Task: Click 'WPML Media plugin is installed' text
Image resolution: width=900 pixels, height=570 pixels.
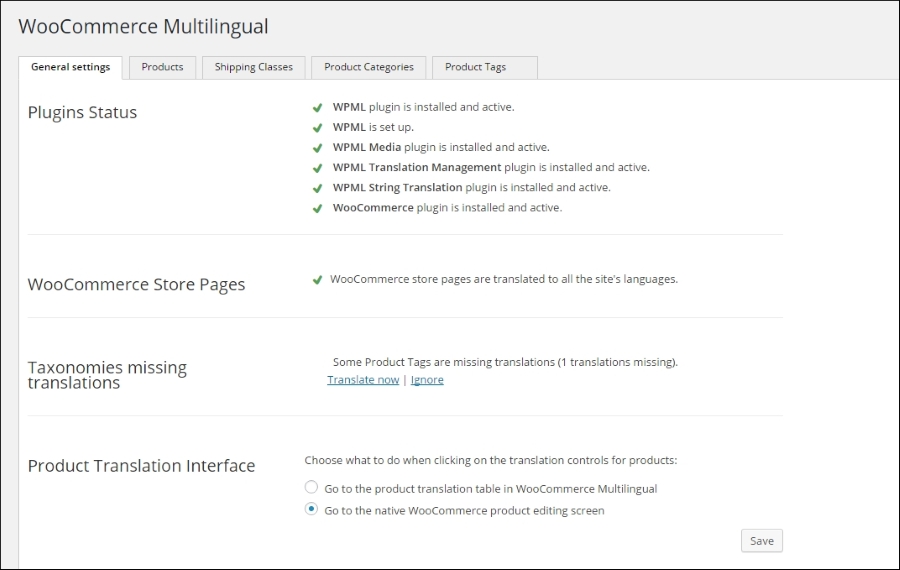Action: tap(441, 147)
